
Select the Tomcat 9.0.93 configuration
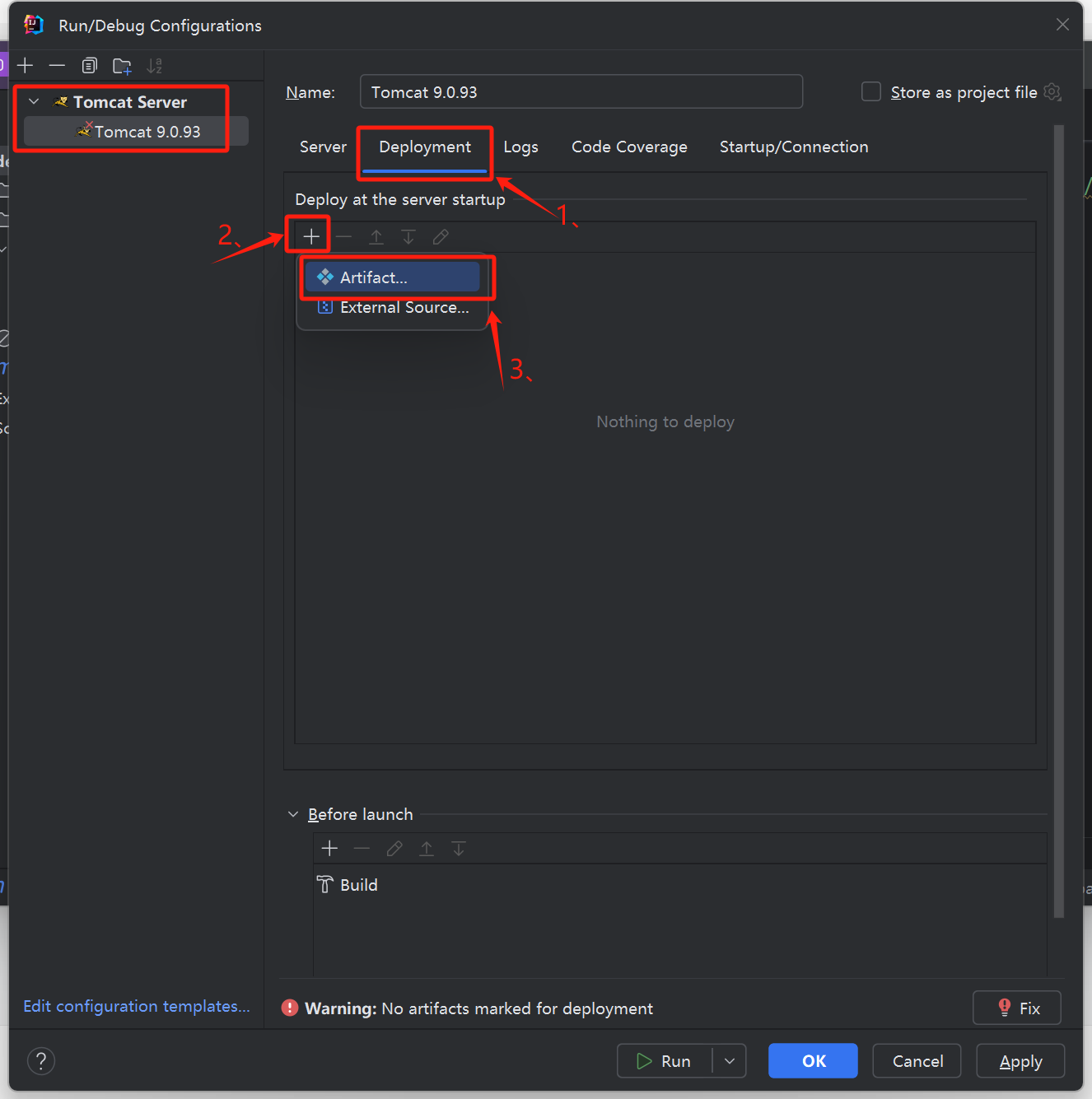tap(136, 132)
